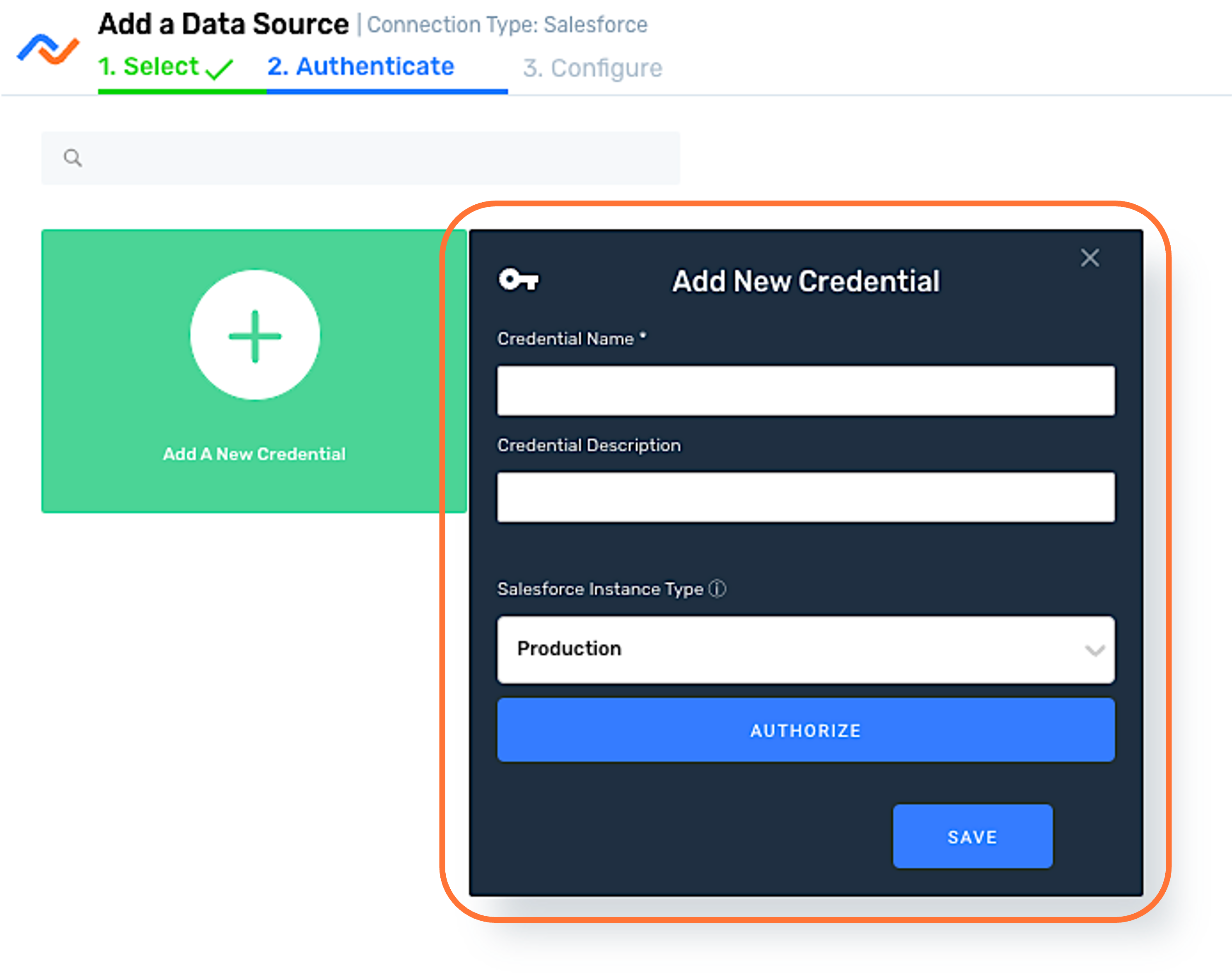Click the AUTHORIZE button
This screenshot has height=980, width=1232.
[806, 730]
